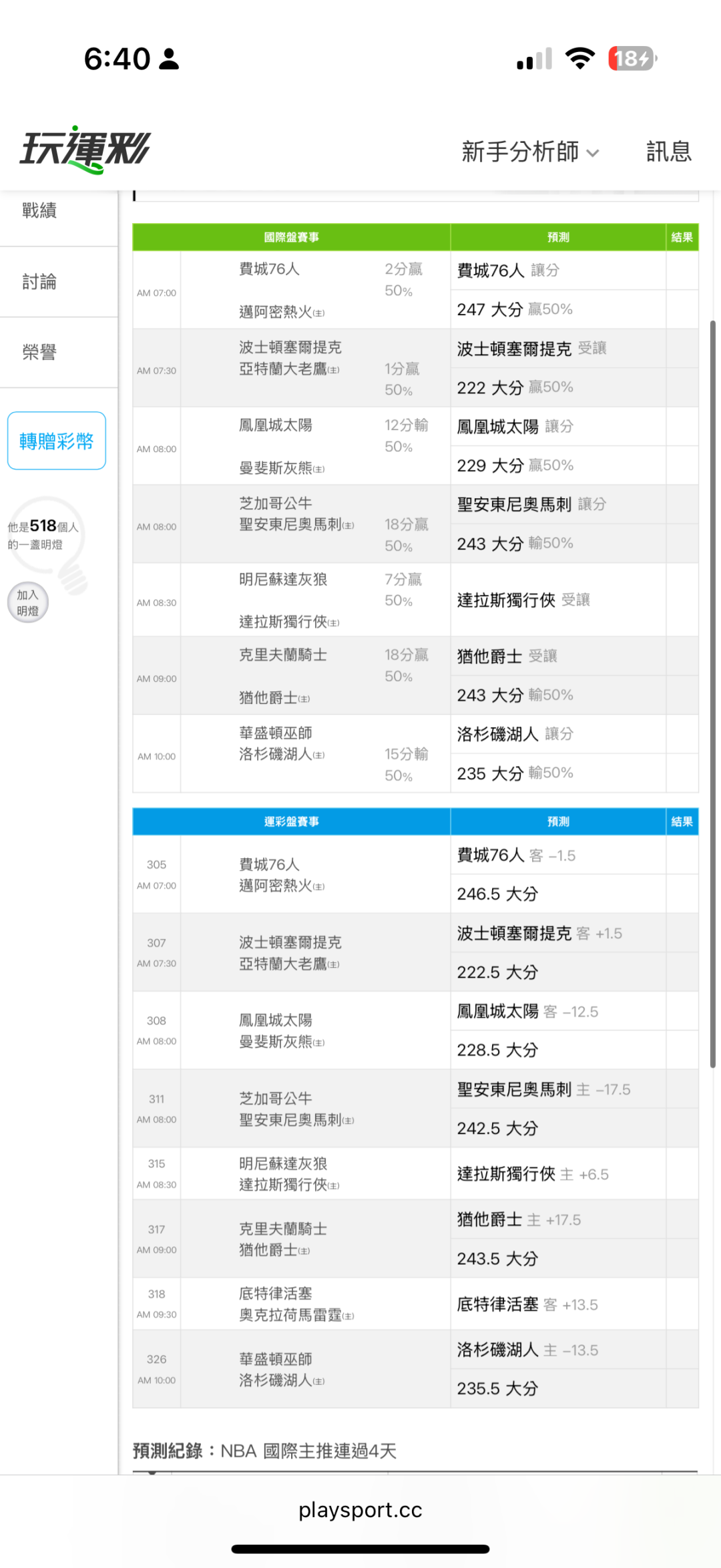The width and height of the screenshot is (721, 1568).
Task: Select the 費城76人 讓分 international prediction
Action: 508,270
